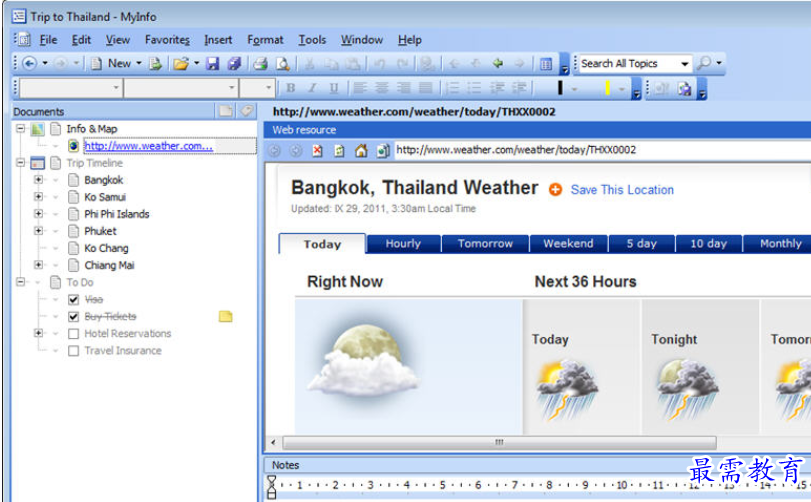Open the dropdown arrow next to open folder
The image size is (811, 502).
tap(197, 64)
